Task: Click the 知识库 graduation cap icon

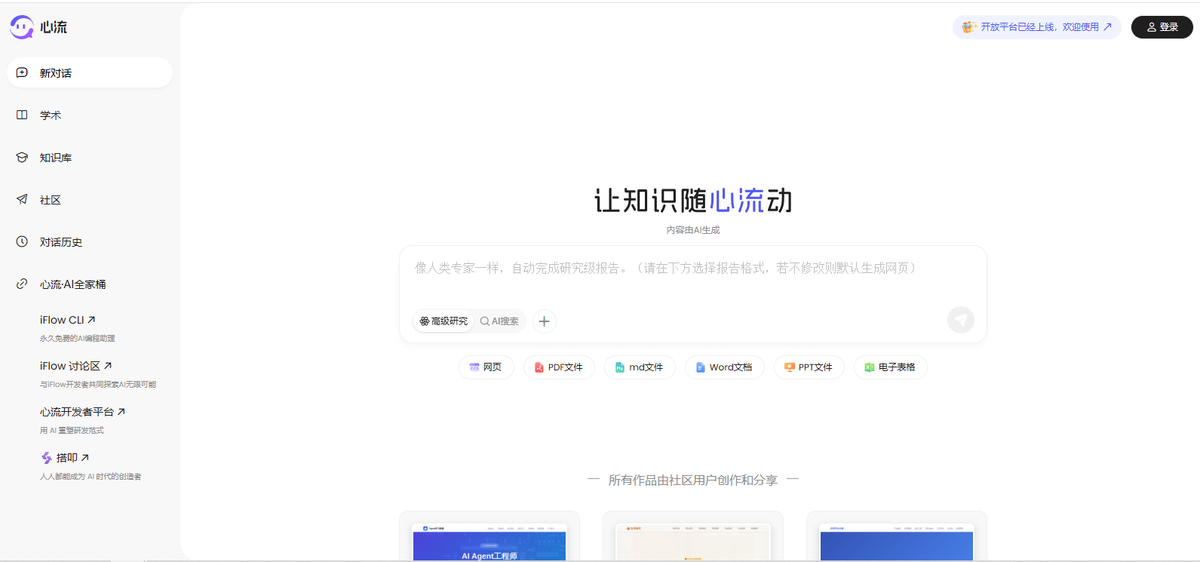Action: point(22,158)
